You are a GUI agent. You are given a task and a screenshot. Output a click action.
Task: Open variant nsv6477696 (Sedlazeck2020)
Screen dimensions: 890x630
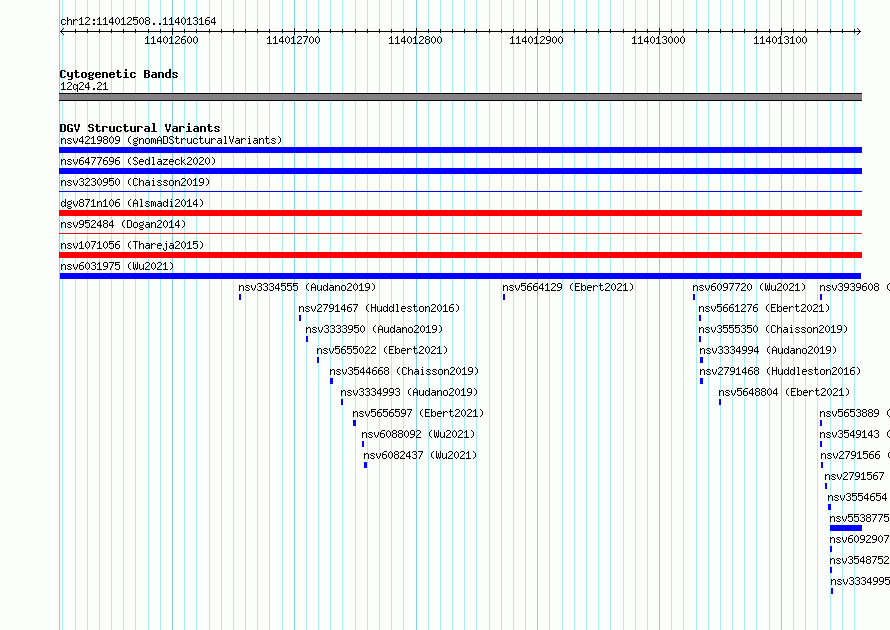point(138,161)
